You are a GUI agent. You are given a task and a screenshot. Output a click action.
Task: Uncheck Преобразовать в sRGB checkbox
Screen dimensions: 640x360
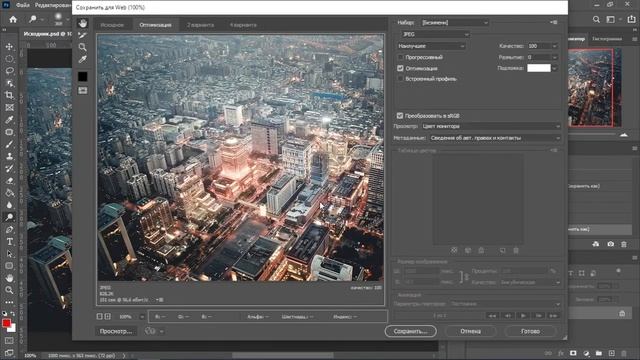[400, 116]
